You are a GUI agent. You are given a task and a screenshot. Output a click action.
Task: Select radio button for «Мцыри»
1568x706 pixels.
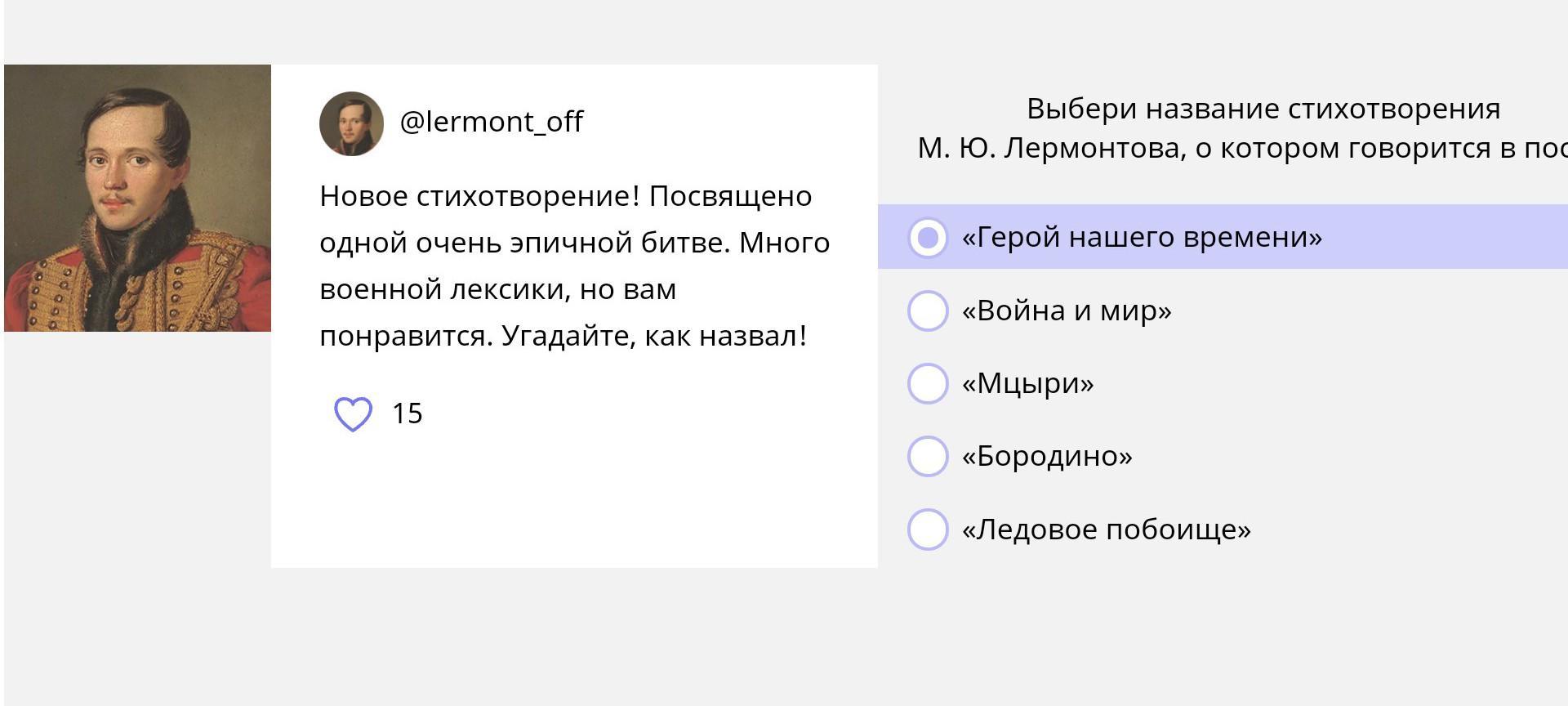click(x=928, y=383)
